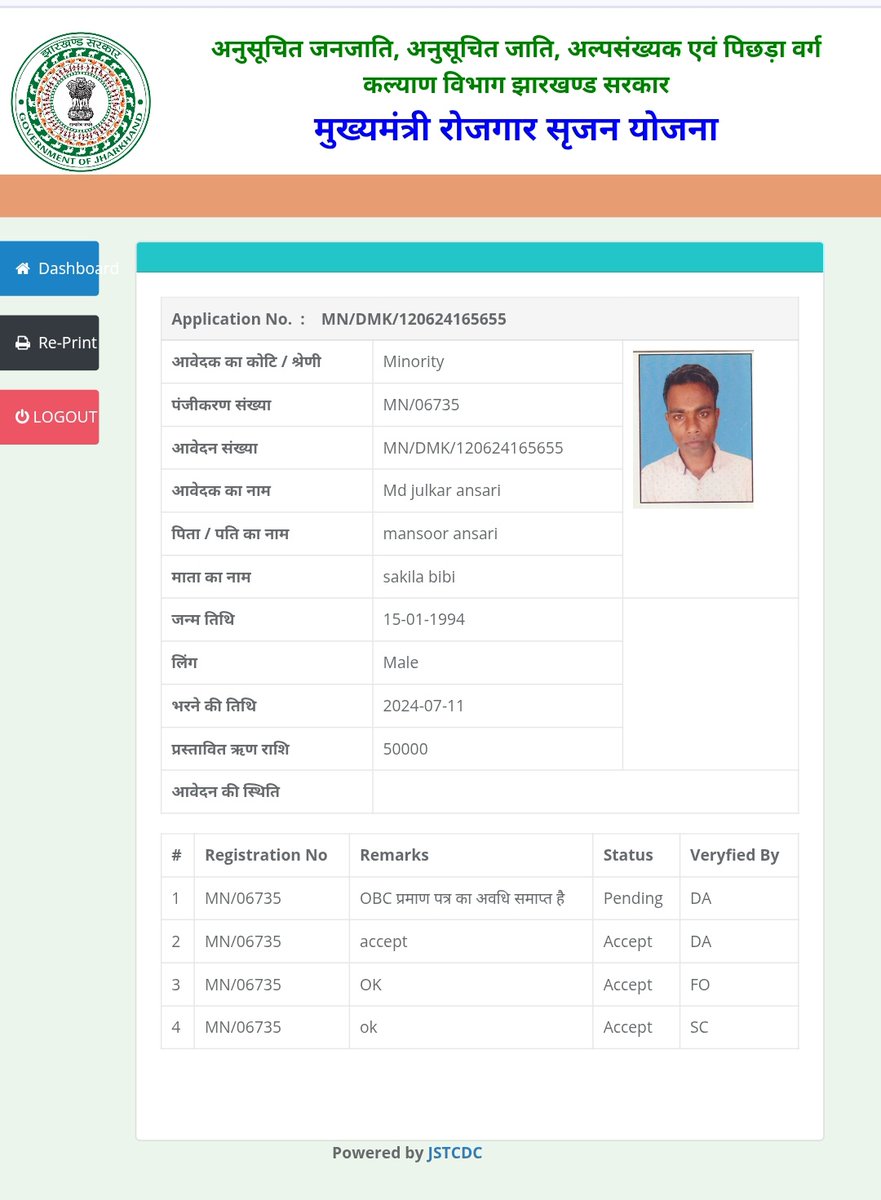Image resolution: width=881 pixels, height=1200 pixels.
Task: Select registration number MN/06735 in details table
Action: pos(421,405)
